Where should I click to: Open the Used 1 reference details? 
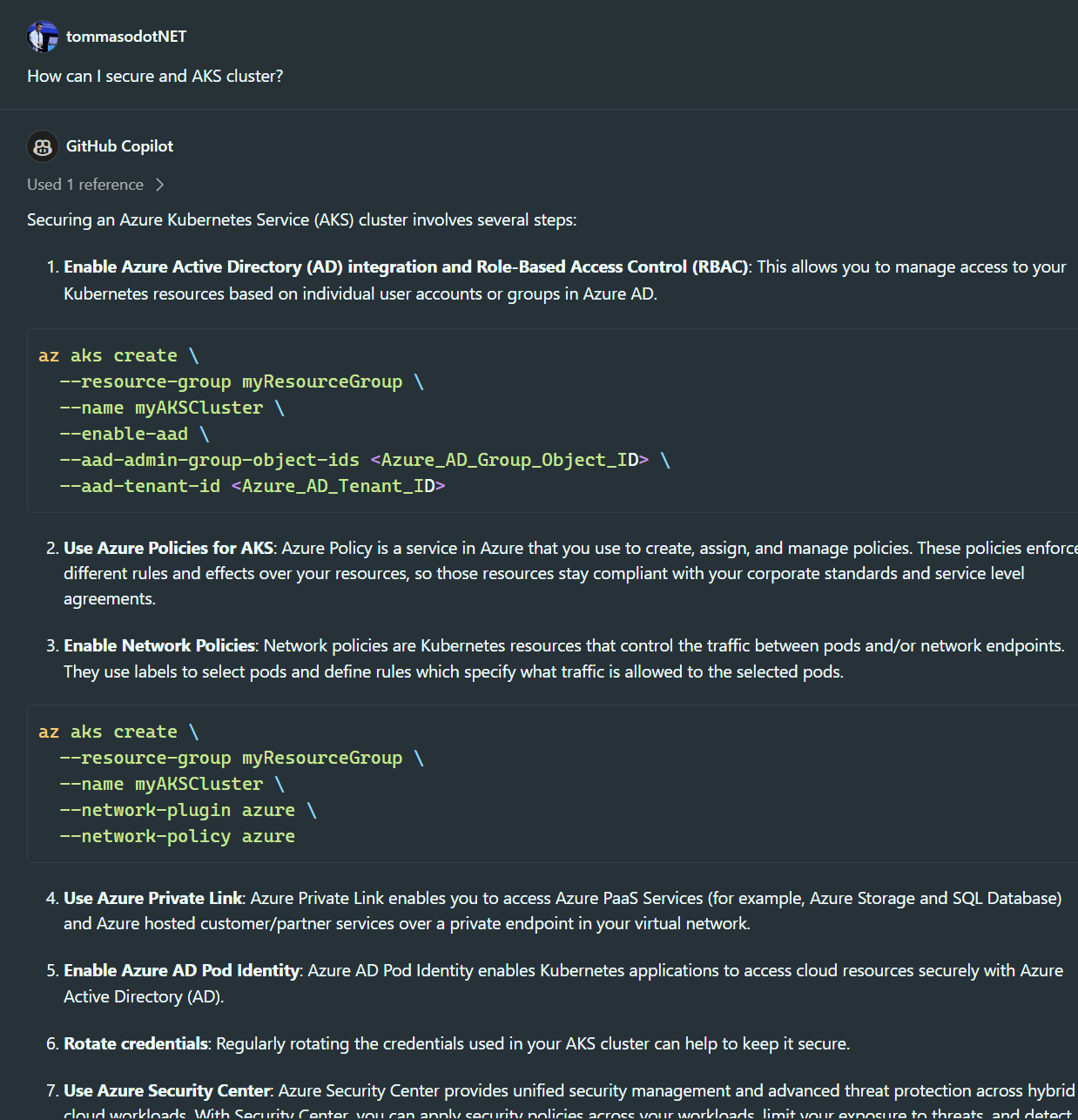tap(85, 185)
